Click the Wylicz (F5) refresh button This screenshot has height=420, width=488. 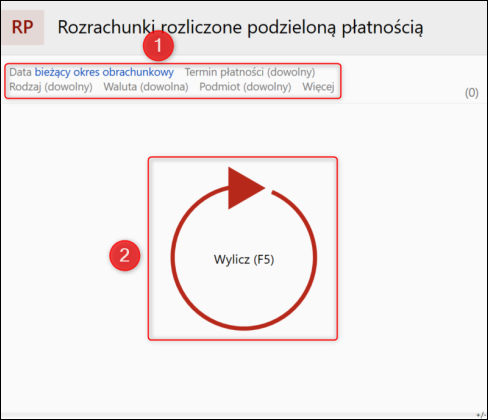(244, 249)
